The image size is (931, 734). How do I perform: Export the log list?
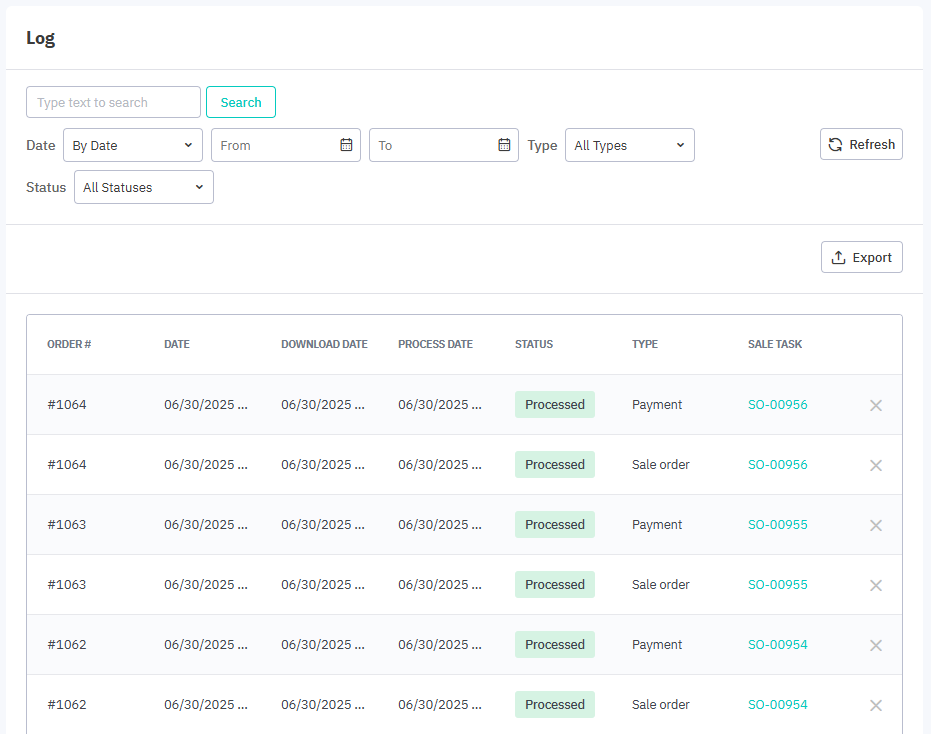(861, 257)
